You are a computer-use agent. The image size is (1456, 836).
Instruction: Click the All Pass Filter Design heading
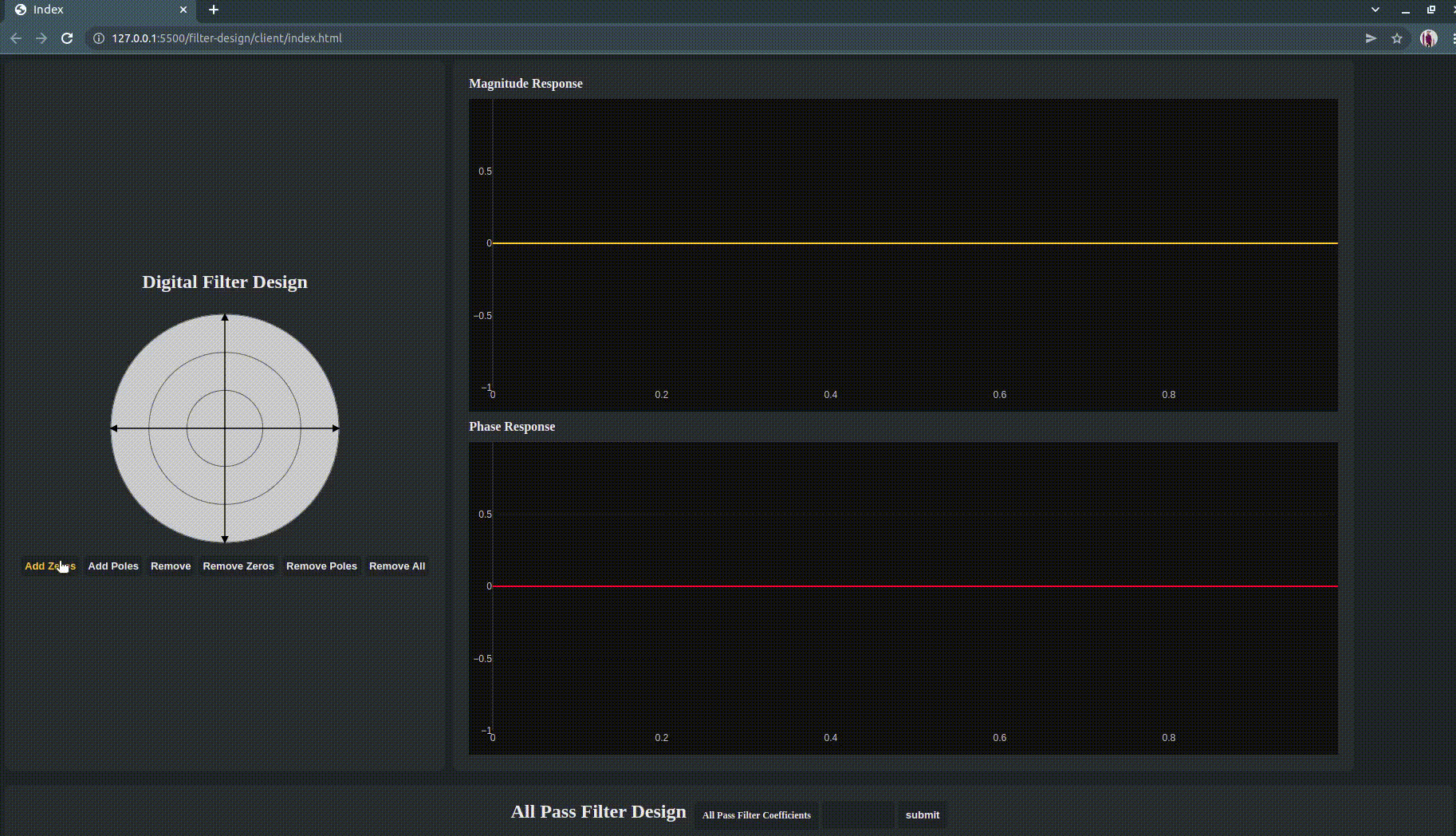(599, 812)
